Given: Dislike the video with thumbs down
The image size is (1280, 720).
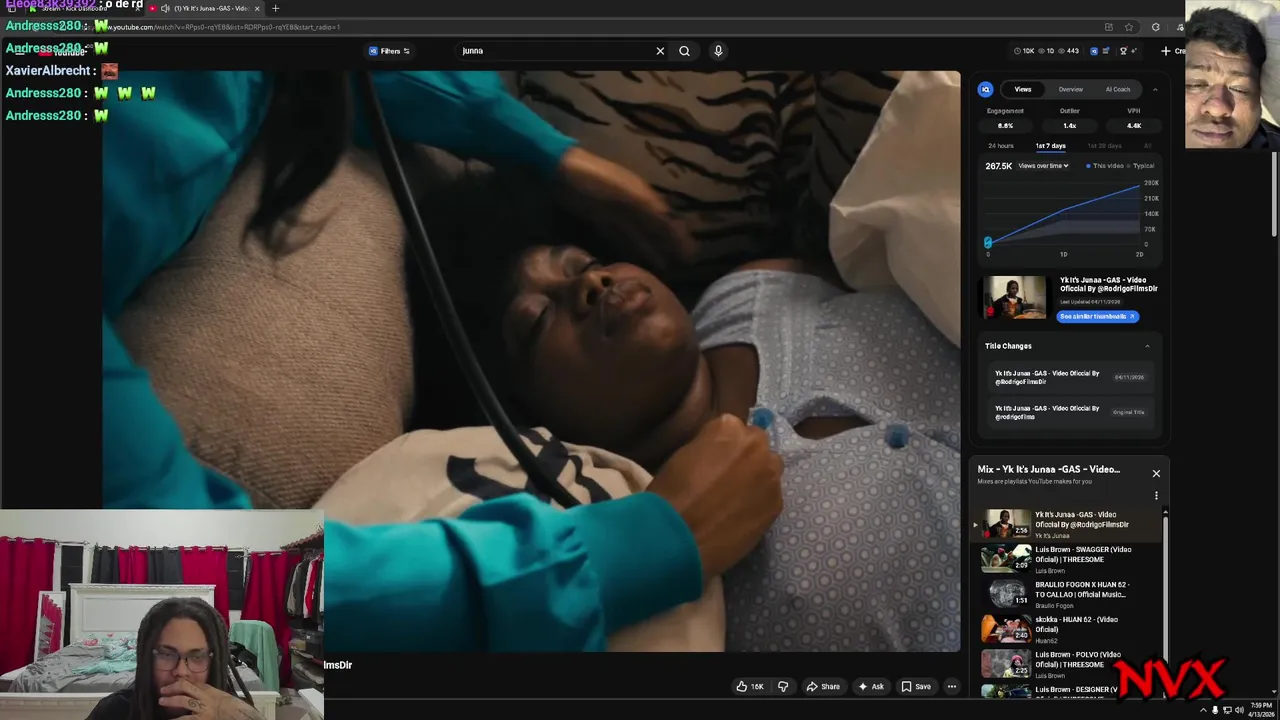Looking at the screenshot, I should pyautogui.click(x=783, y=686).
